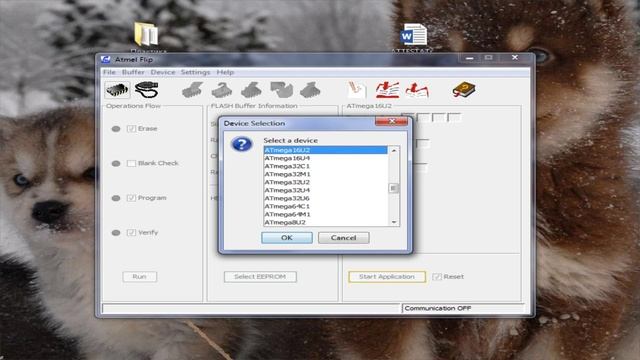This screenshot has height=360, width=640.
Task: Toggle the Reset checkbox
Action: (437, 277)
